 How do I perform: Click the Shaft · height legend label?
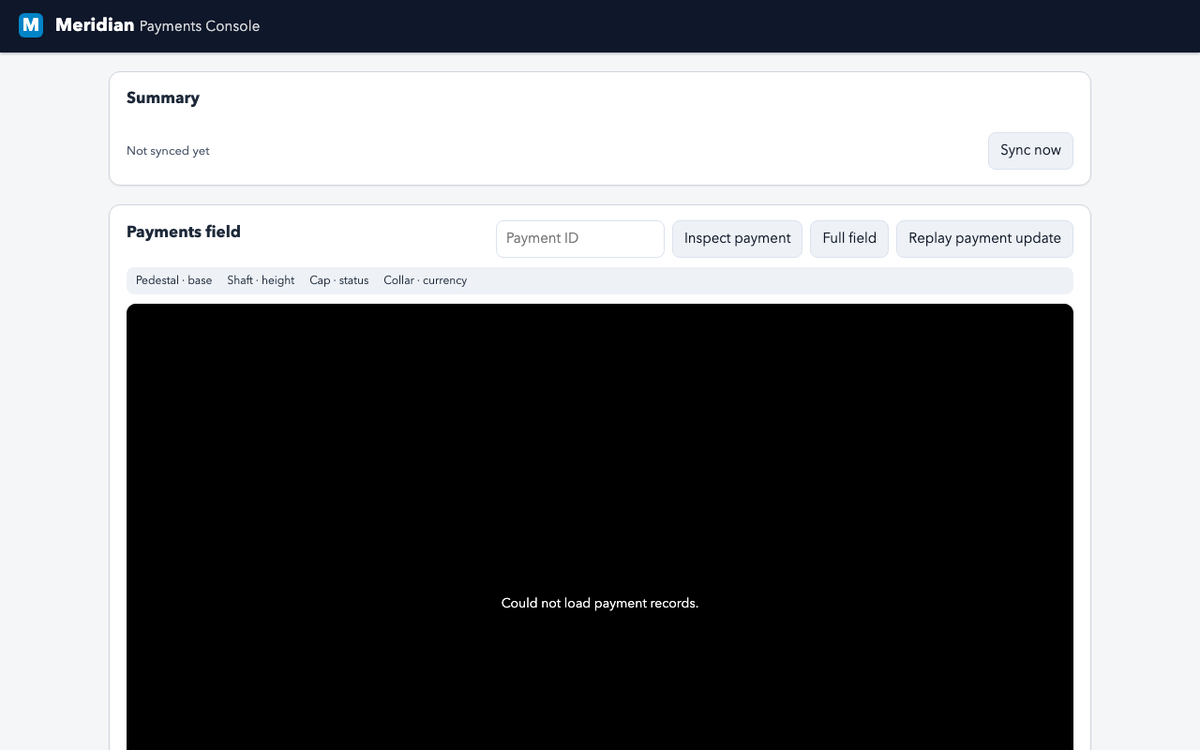[261, 281]
